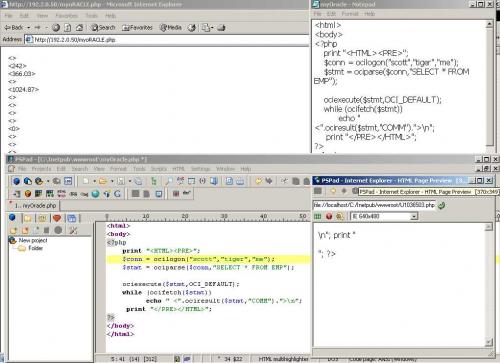This screenshot has height=363, width=500.
Task: Click Mail icon in Internet Explorer toolbar
Action: [206, 28]
